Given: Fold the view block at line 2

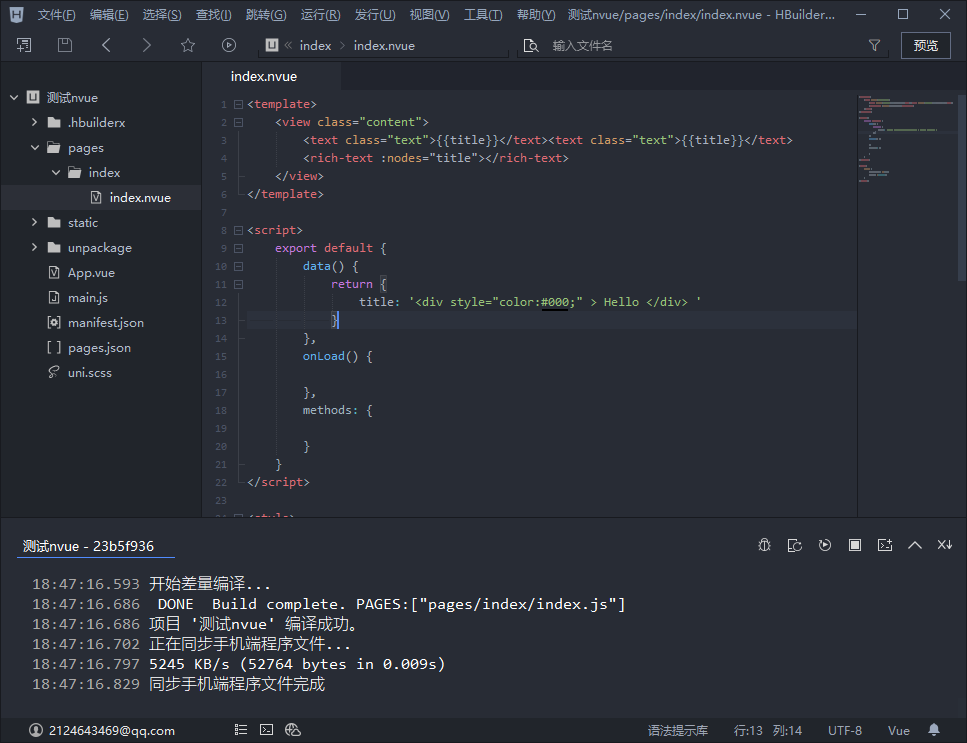Looking at the screenshot, I should (239, 122).
